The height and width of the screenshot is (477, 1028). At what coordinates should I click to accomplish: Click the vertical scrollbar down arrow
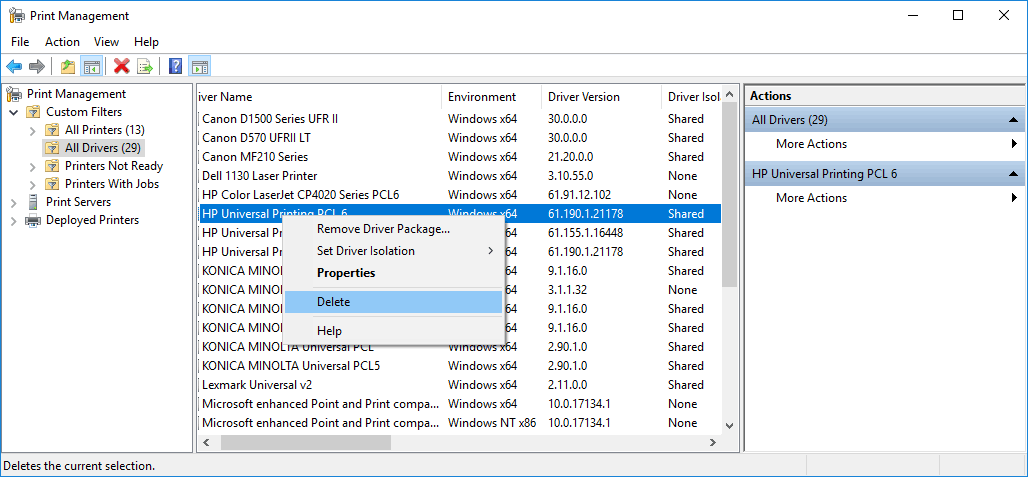click(729, 425)
